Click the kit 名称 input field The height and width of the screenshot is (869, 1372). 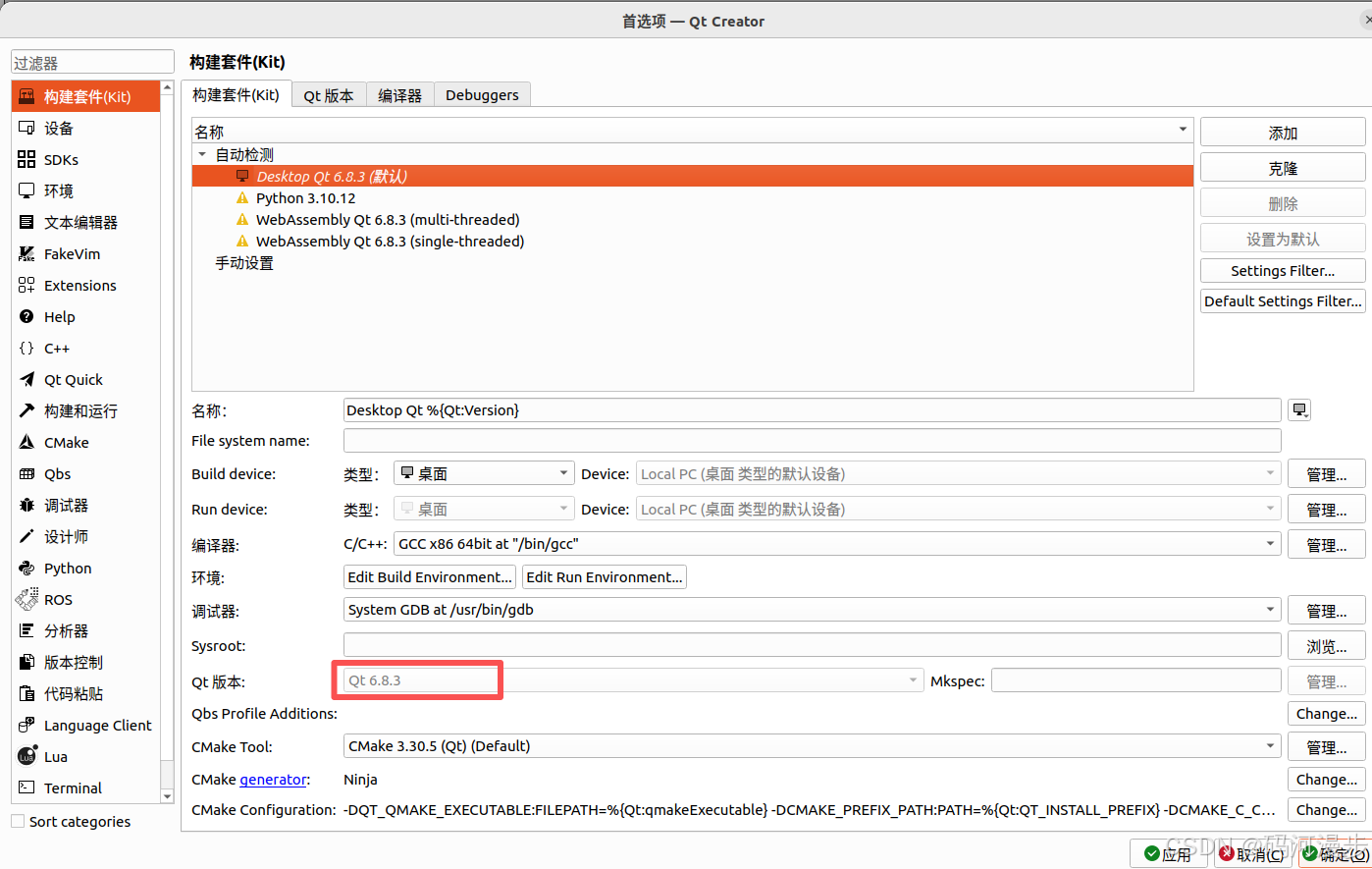click(813, 410)
